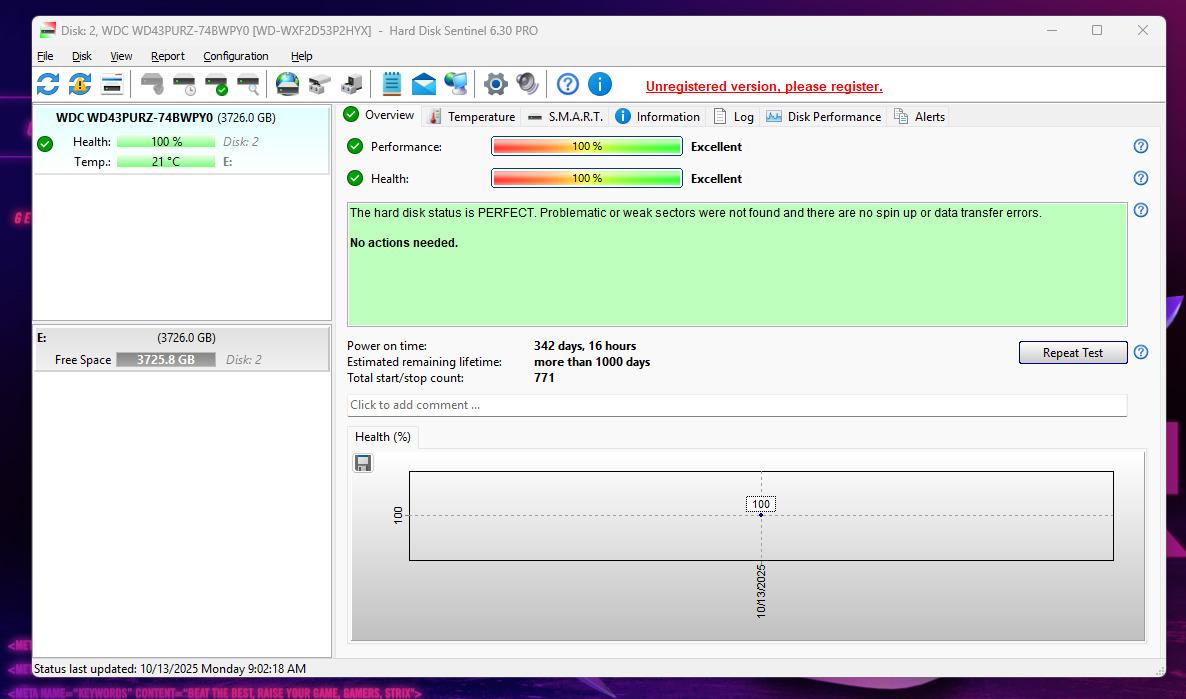Click the disk with green checkmark icon
The width and height of the screenshot is (1186, 699).
[216, 84]
